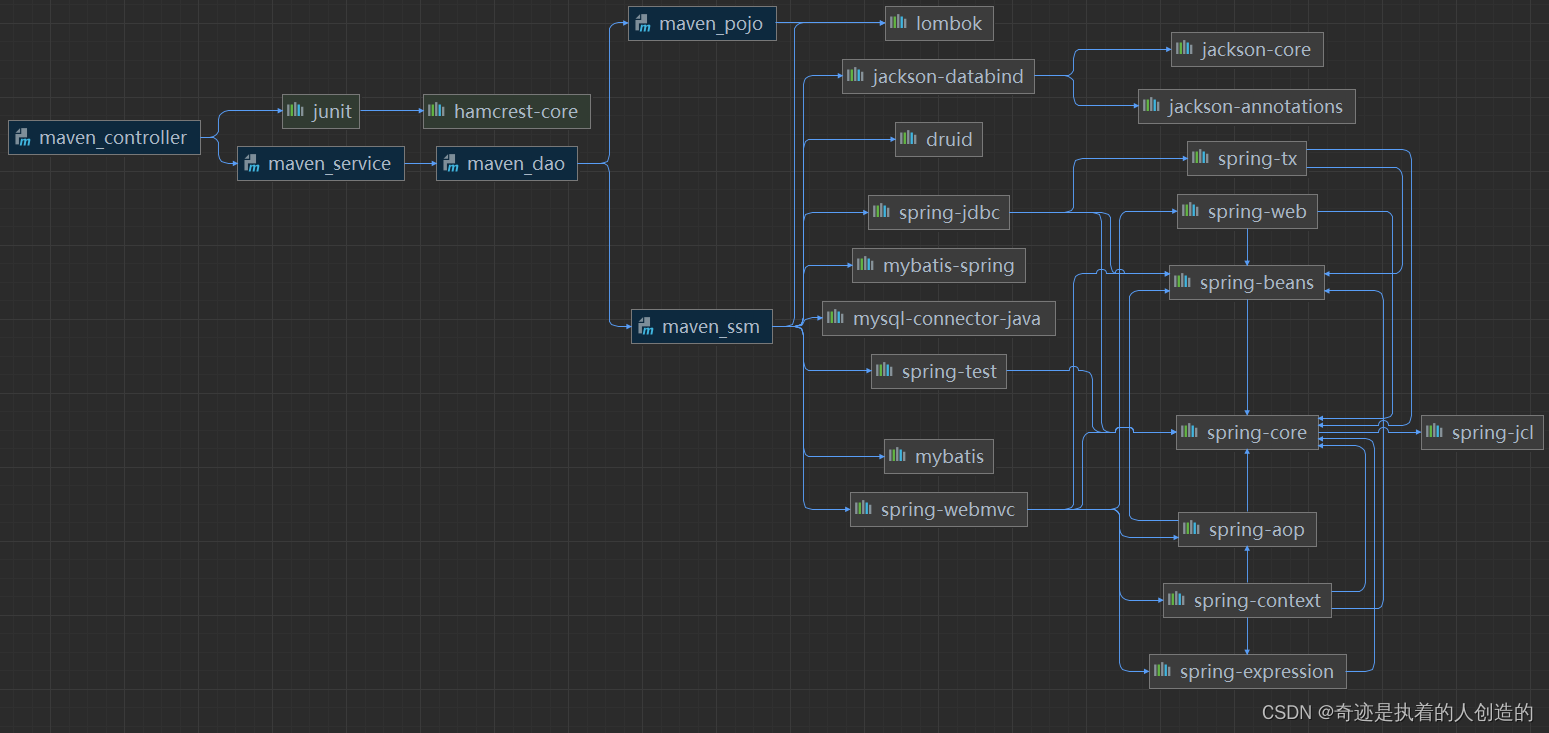Select the spring-jdbc node label
The height and width of the screenshot is (733, 1549).
[x=949, y=212]
